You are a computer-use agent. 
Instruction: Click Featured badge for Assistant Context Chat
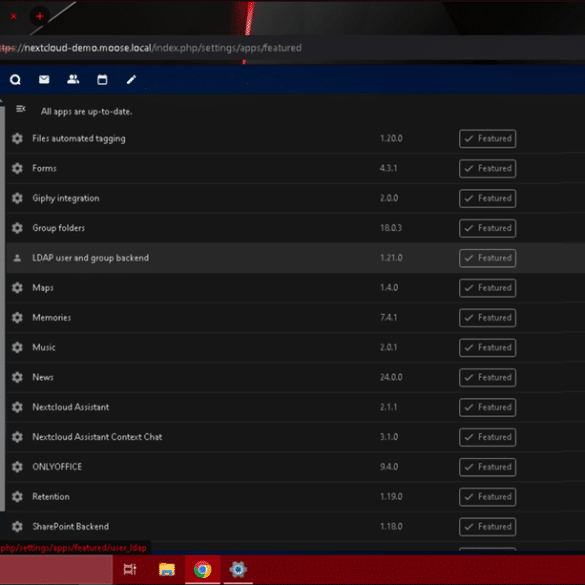[x=487, y=437]
